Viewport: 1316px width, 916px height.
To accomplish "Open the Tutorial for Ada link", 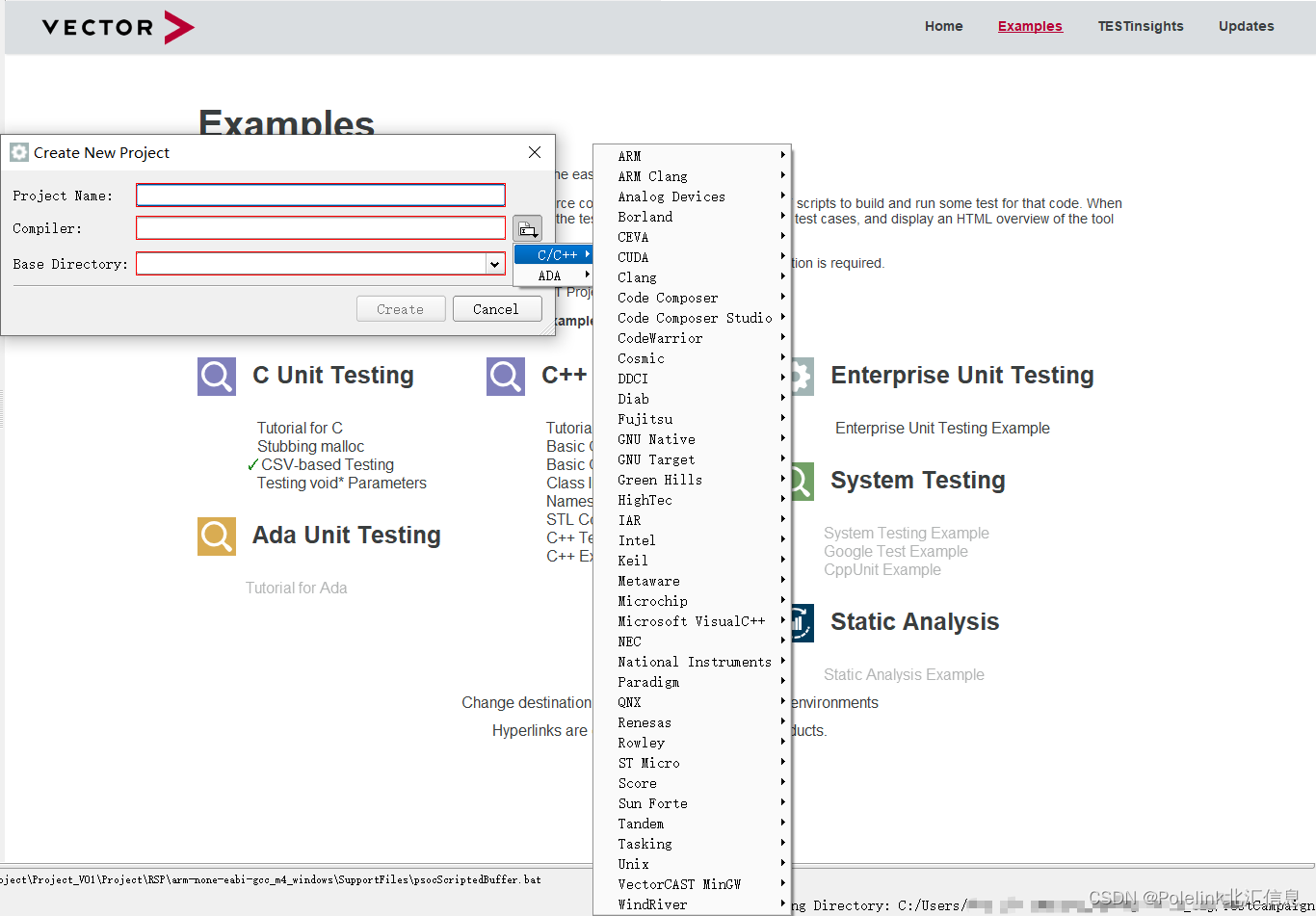I will point(296,588).
